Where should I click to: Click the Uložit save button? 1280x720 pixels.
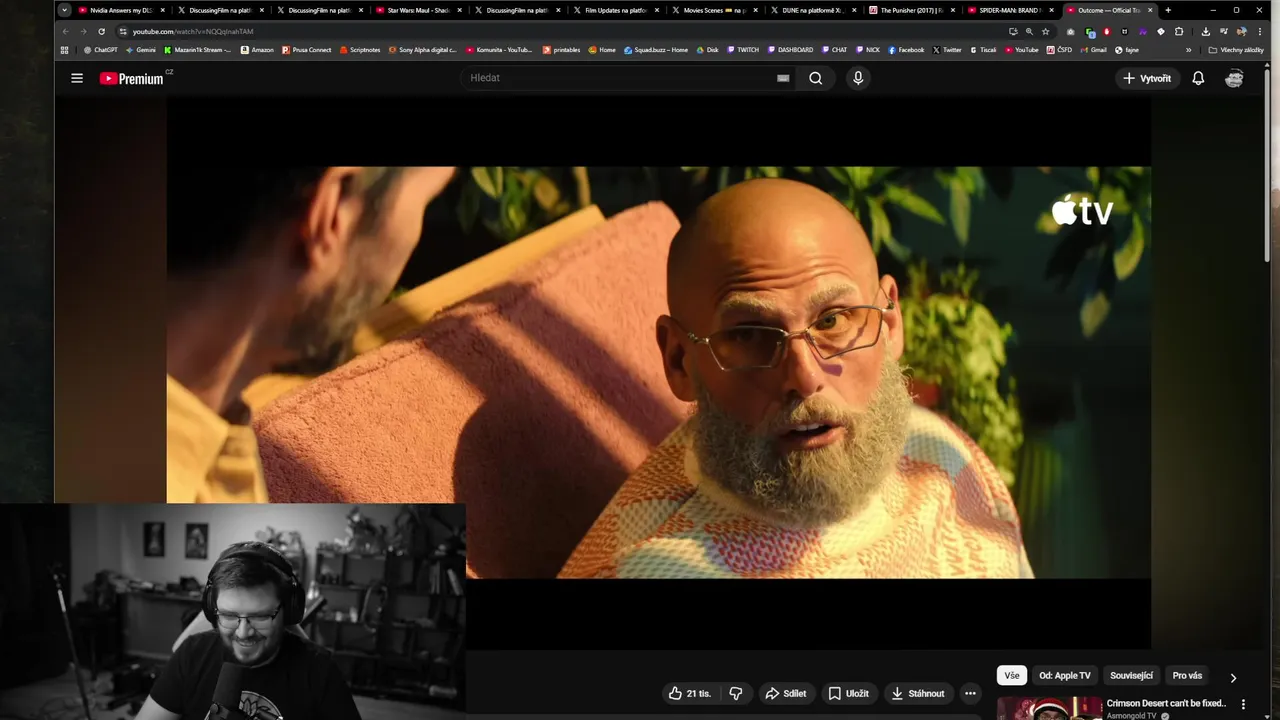(849, 693)
